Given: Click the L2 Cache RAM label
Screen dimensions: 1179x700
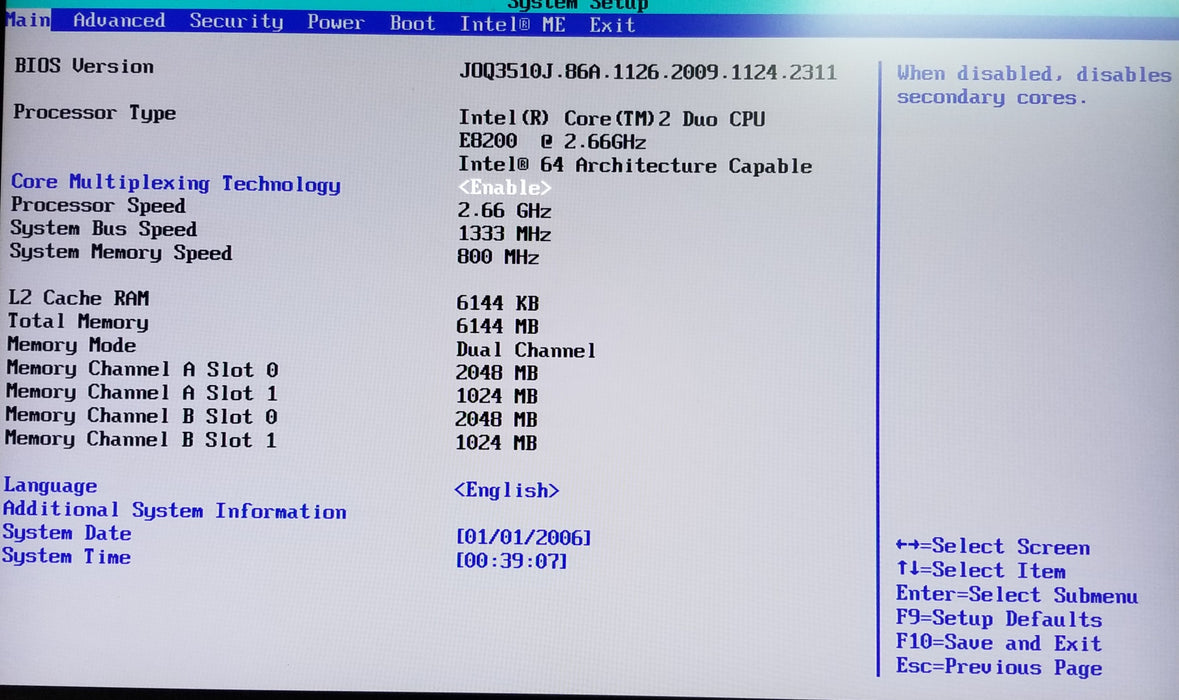Looking at the screenshot, I should coord(79,298).
